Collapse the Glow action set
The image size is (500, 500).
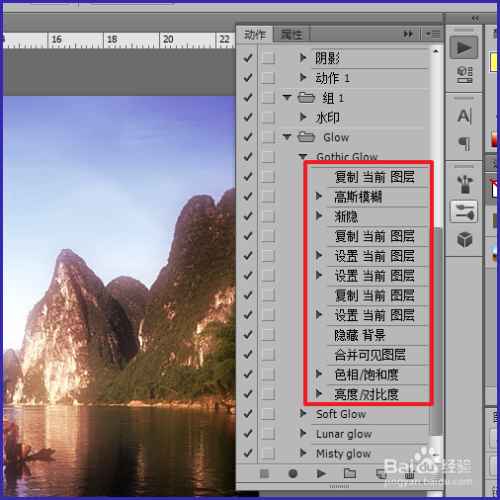tap(287, 137)
